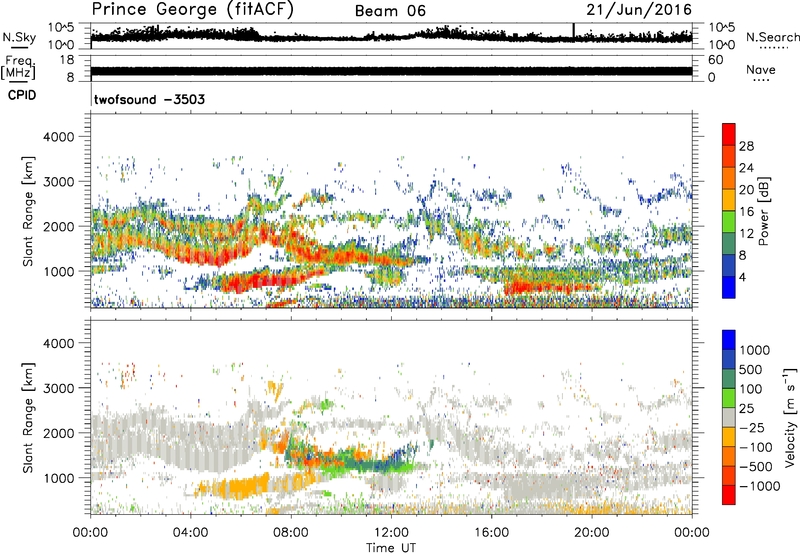Click the positive "100" Velocity color bar value
The height and width of the screenshot is (554, 800).
tap(751, 389)
